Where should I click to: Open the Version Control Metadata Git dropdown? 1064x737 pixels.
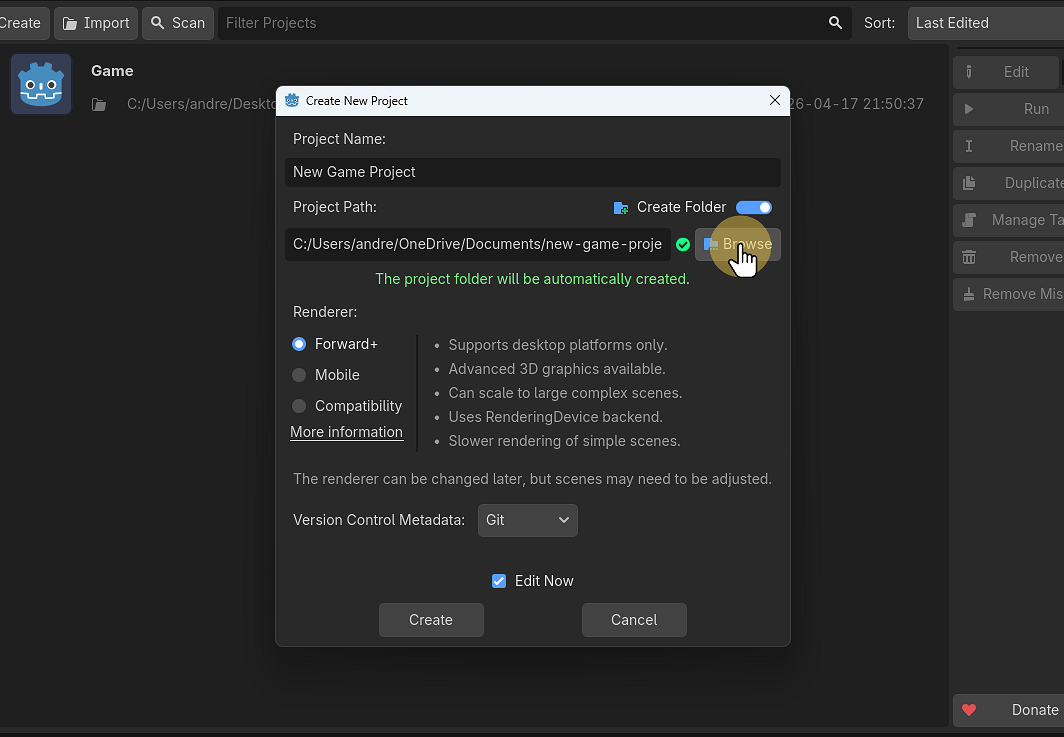click(527, 520)
